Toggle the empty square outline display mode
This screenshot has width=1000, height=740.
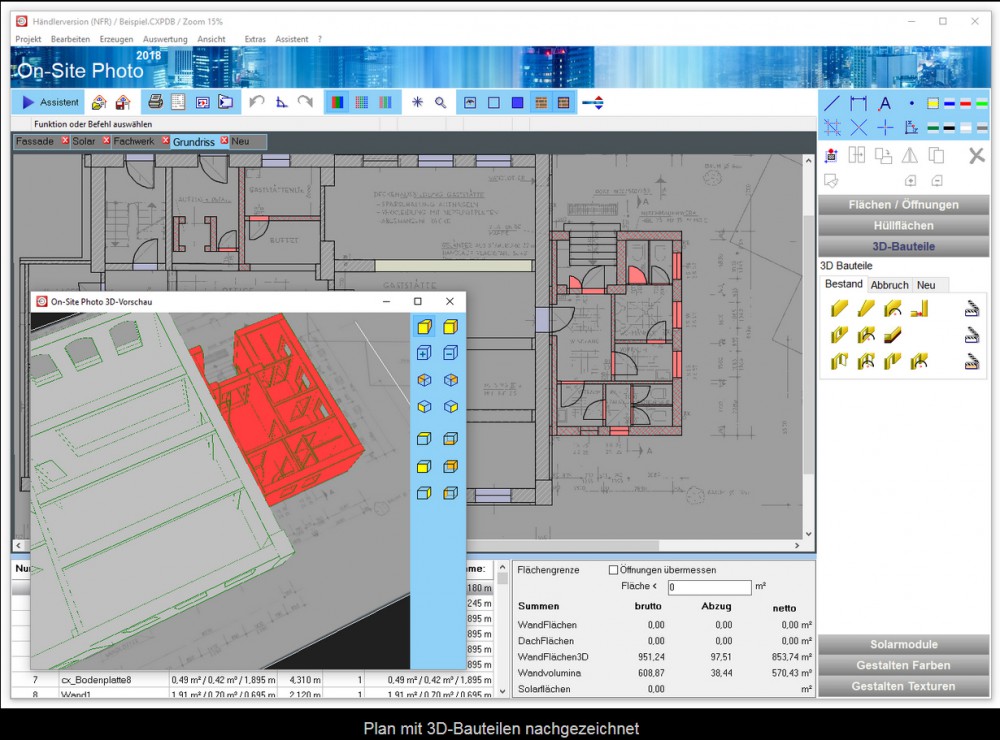(494, 103)
